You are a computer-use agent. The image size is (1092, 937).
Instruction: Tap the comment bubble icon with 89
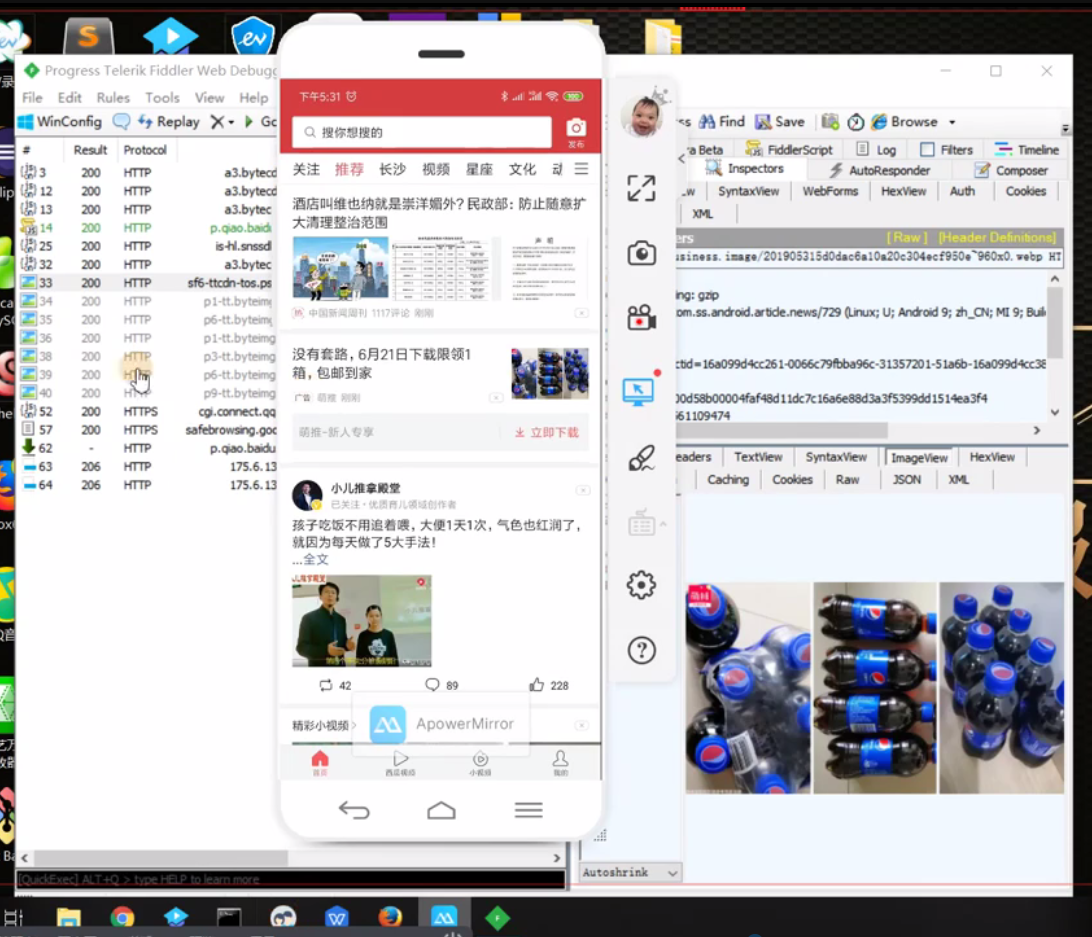coord(432,685)
